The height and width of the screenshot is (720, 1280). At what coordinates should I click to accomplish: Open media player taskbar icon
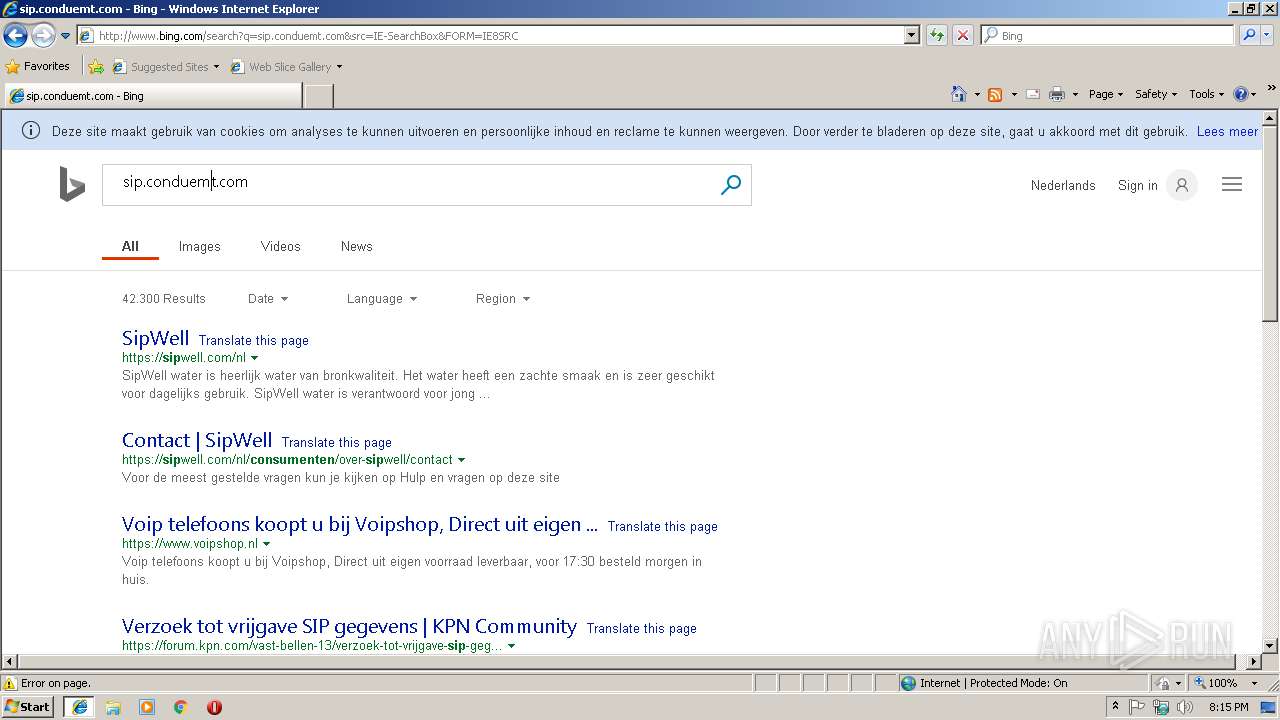[147, 707]
